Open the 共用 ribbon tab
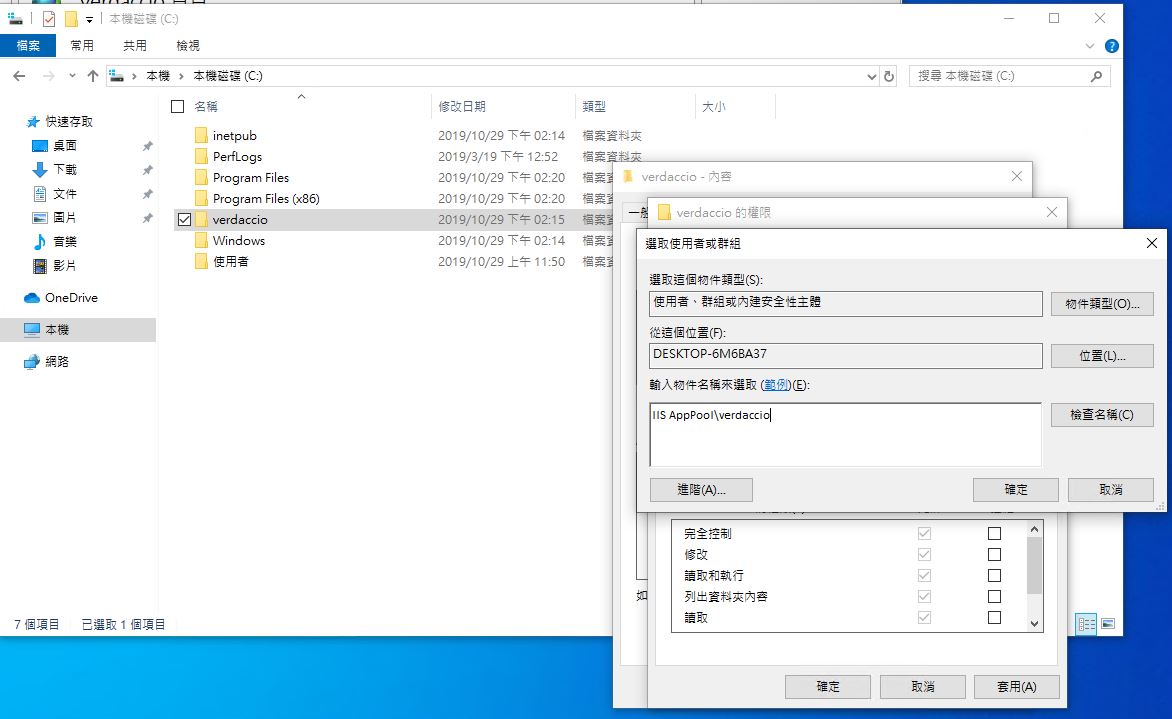This screenshot has height=719, width=1172. [x=135, y=46]
